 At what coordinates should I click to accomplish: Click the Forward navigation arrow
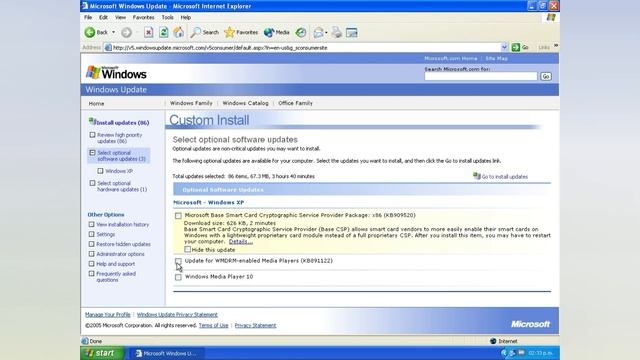point(127,32)
